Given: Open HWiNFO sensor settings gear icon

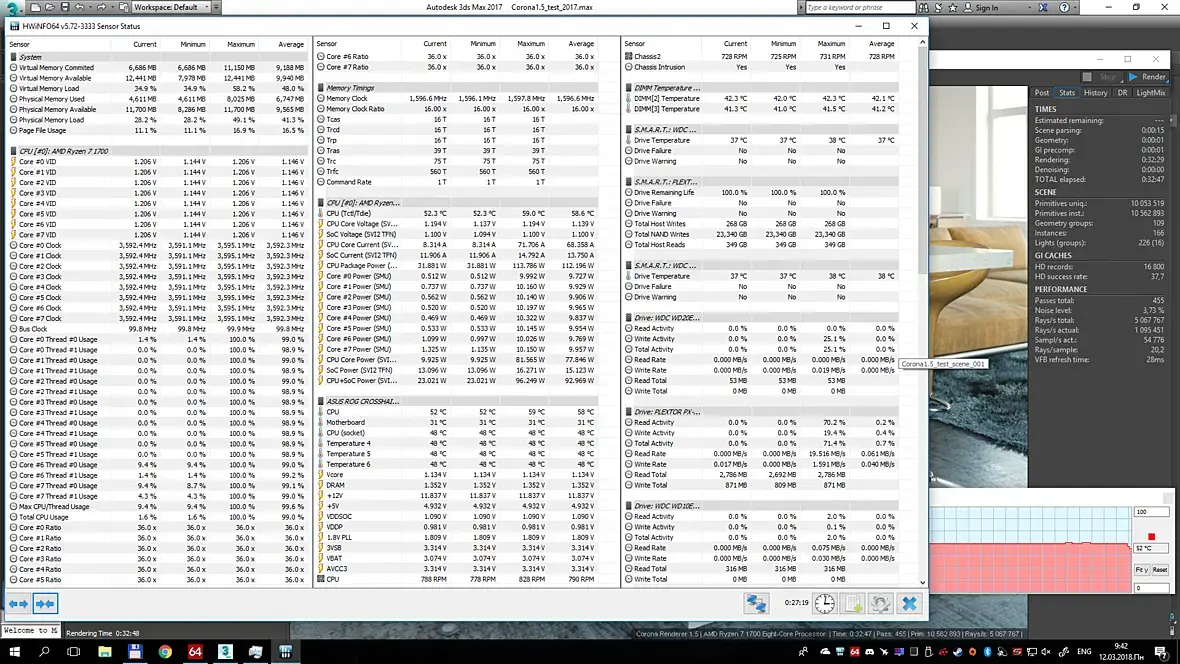Looking at the screenshot, I should click(881, 603).
